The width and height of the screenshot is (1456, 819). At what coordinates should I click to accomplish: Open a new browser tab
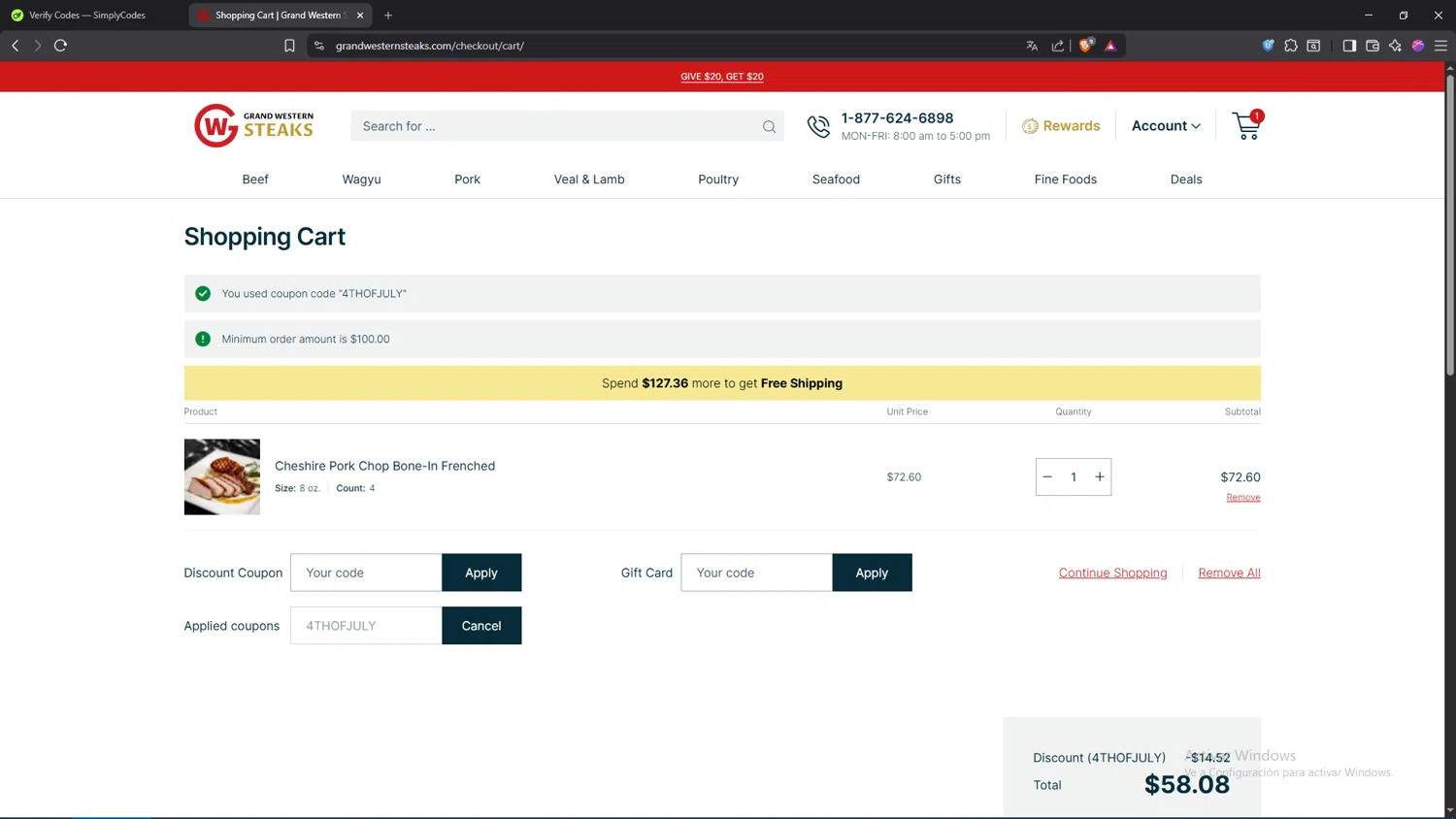pyautogui.click(x=388, y=16)
